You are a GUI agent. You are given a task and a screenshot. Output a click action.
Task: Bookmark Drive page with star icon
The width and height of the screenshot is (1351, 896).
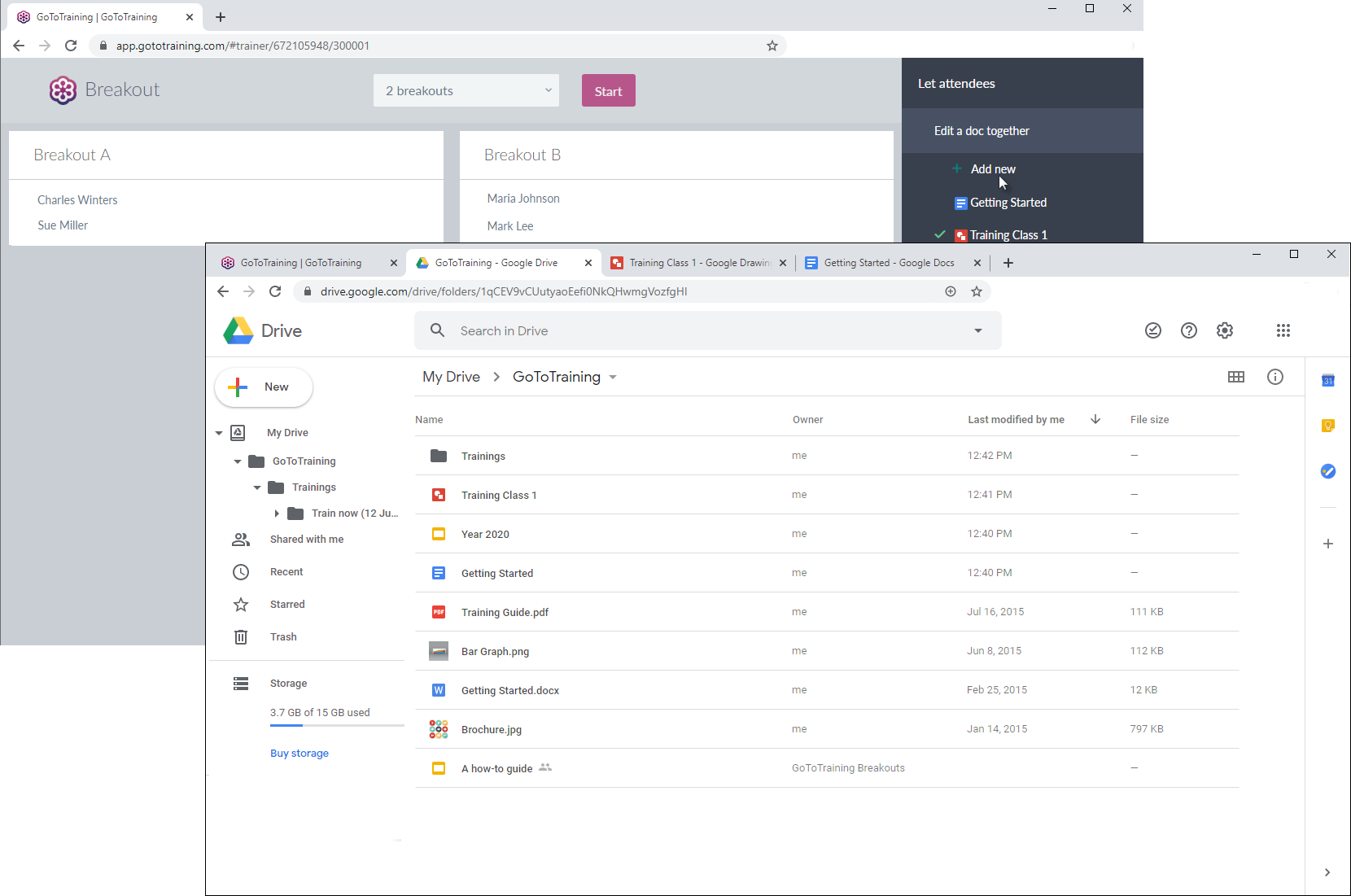point(977,291)
